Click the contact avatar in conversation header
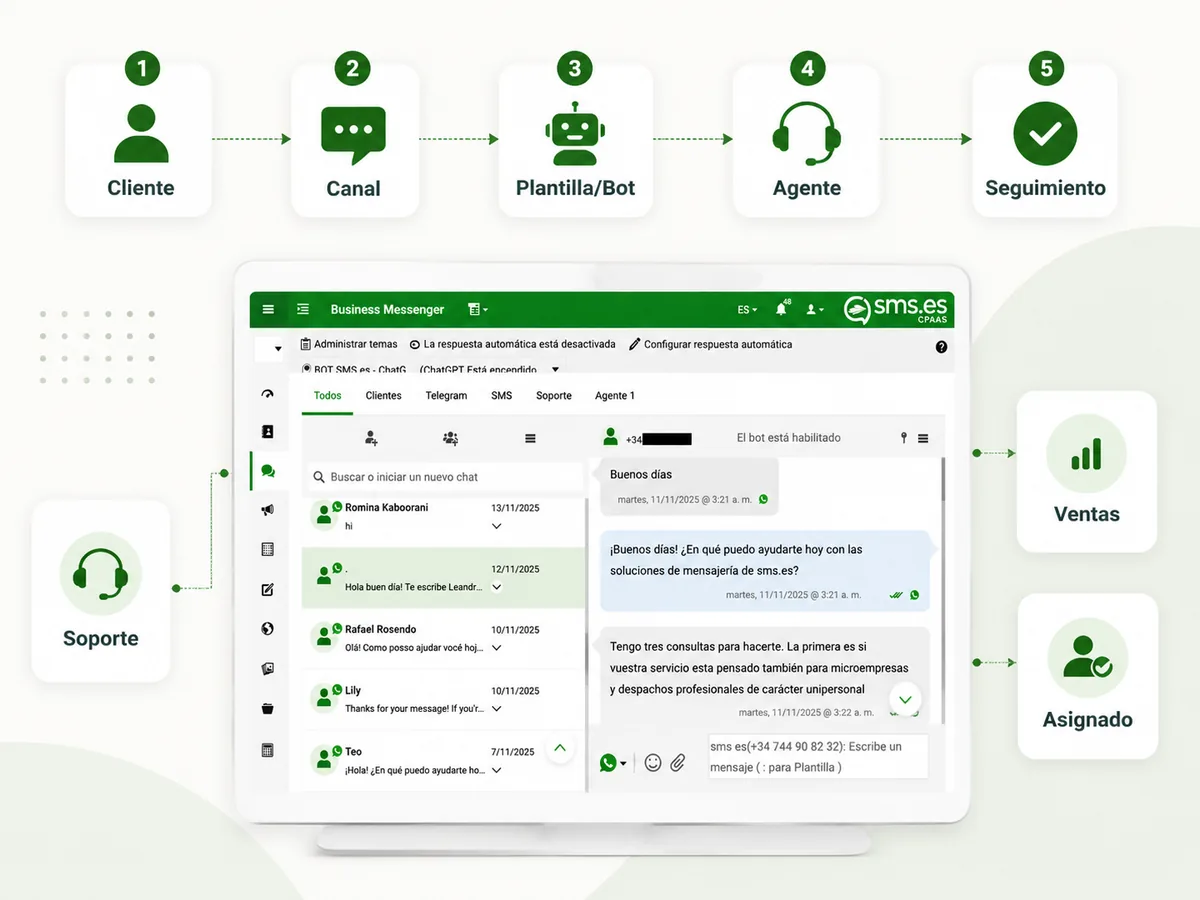This screenshot has width=1200, height=900. pos(610,437)
